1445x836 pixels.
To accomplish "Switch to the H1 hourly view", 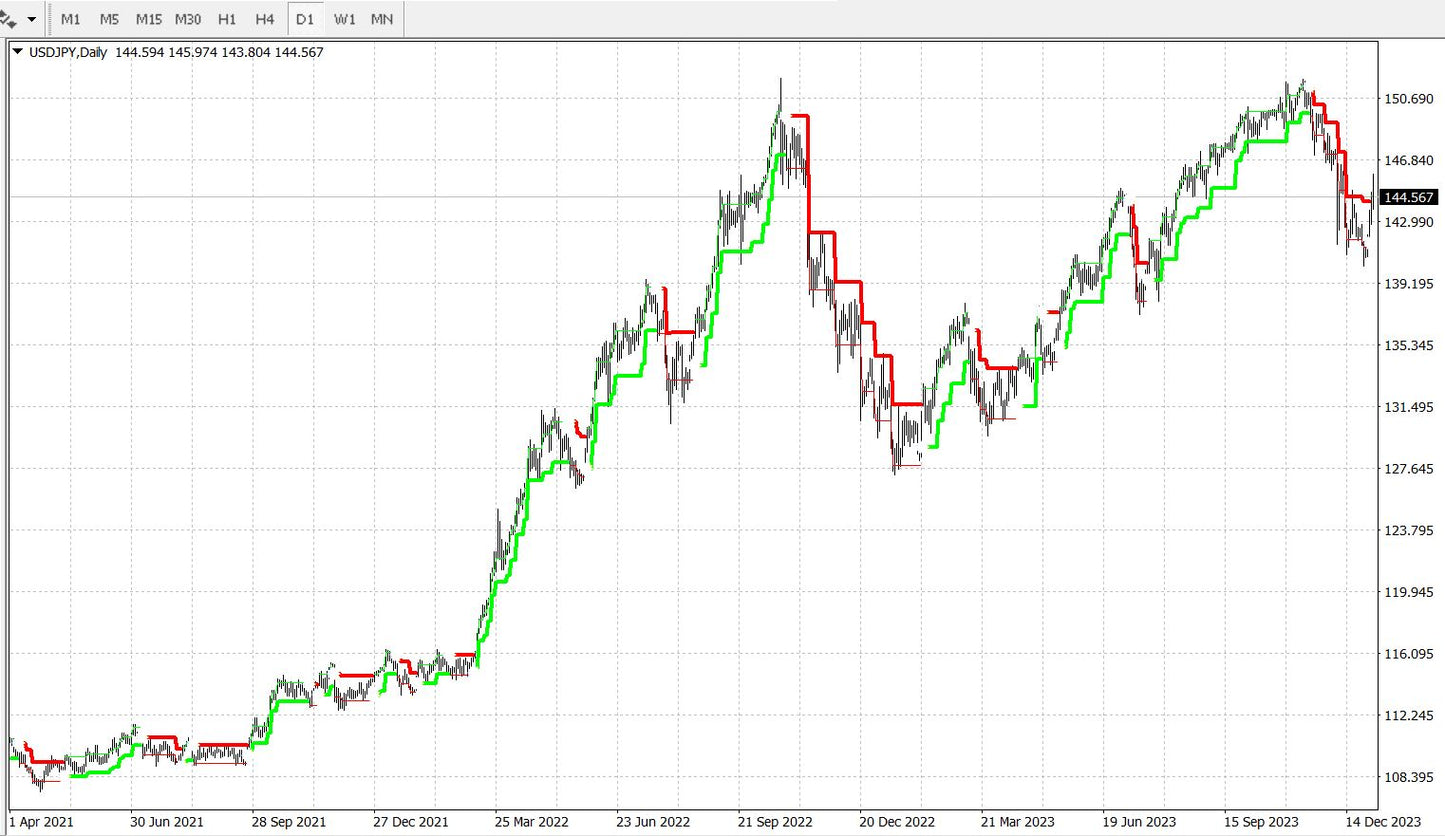I will point(226,18).
